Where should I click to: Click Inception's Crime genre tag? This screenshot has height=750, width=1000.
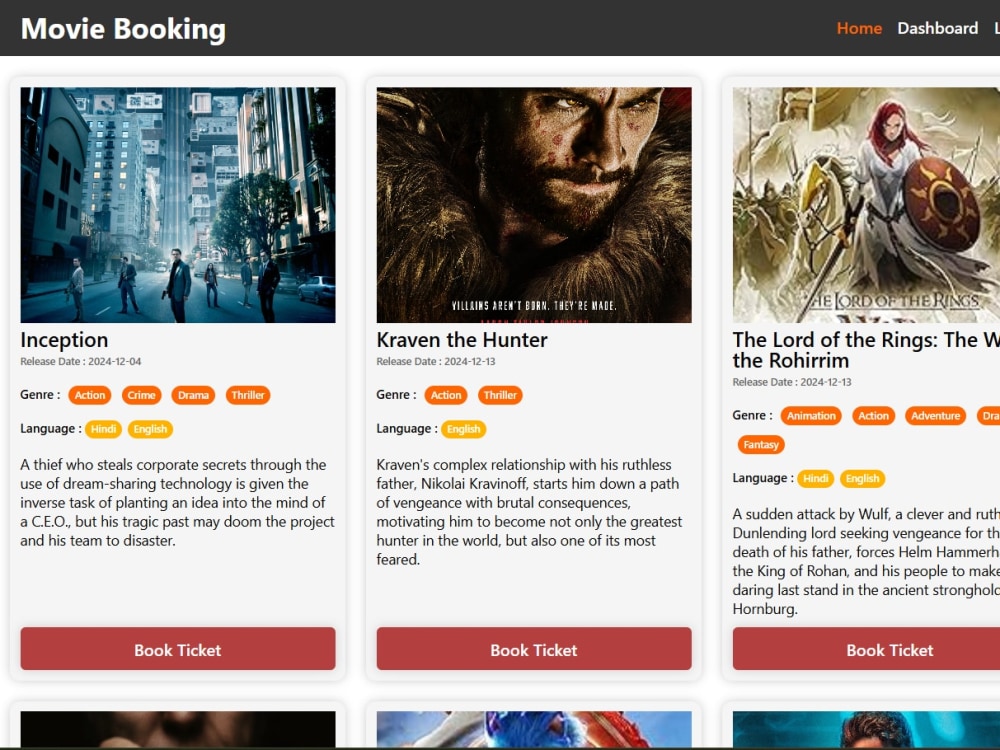point(142,395)
